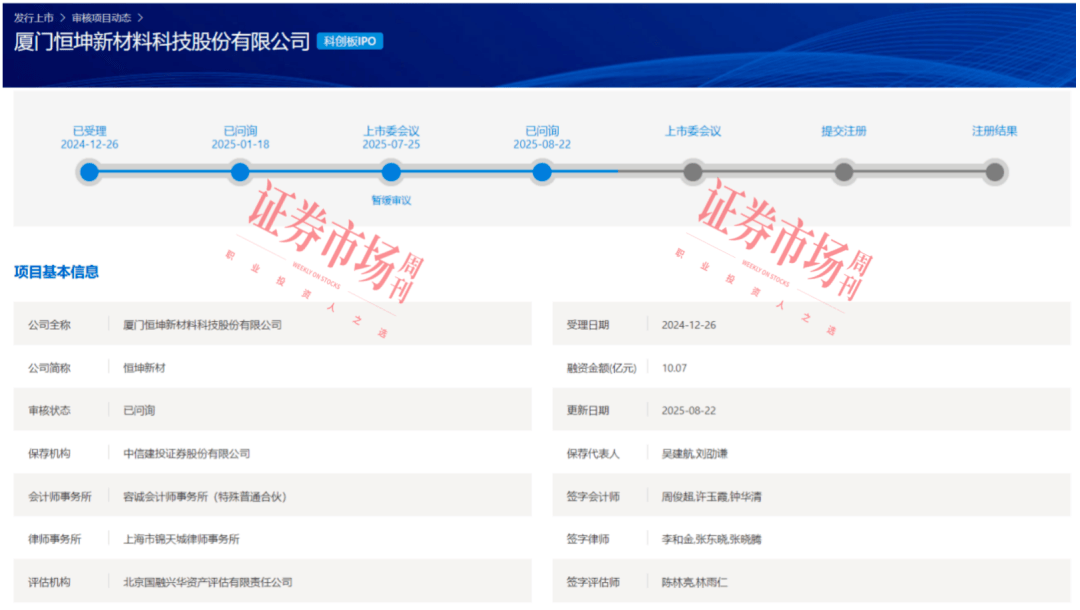Select the gray undated 上市委会议 timeline node

pos(693,173)
